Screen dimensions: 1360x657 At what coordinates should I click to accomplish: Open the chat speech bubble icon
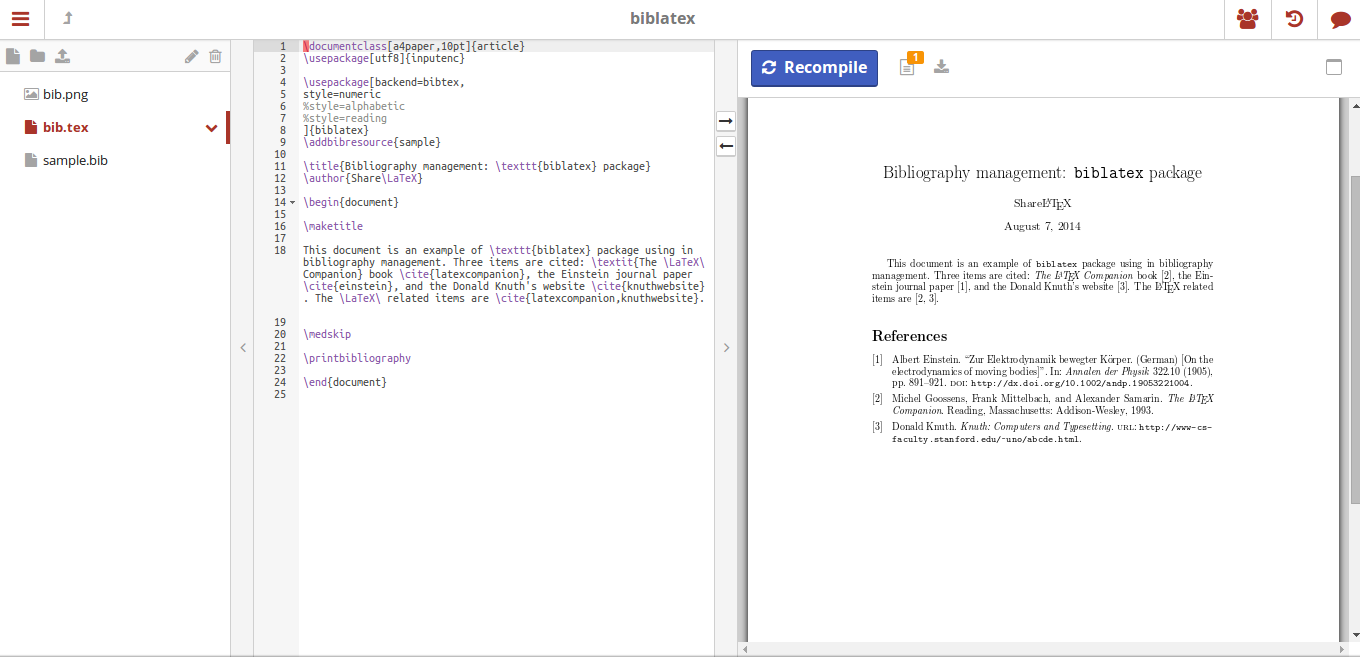(1340, 19)
